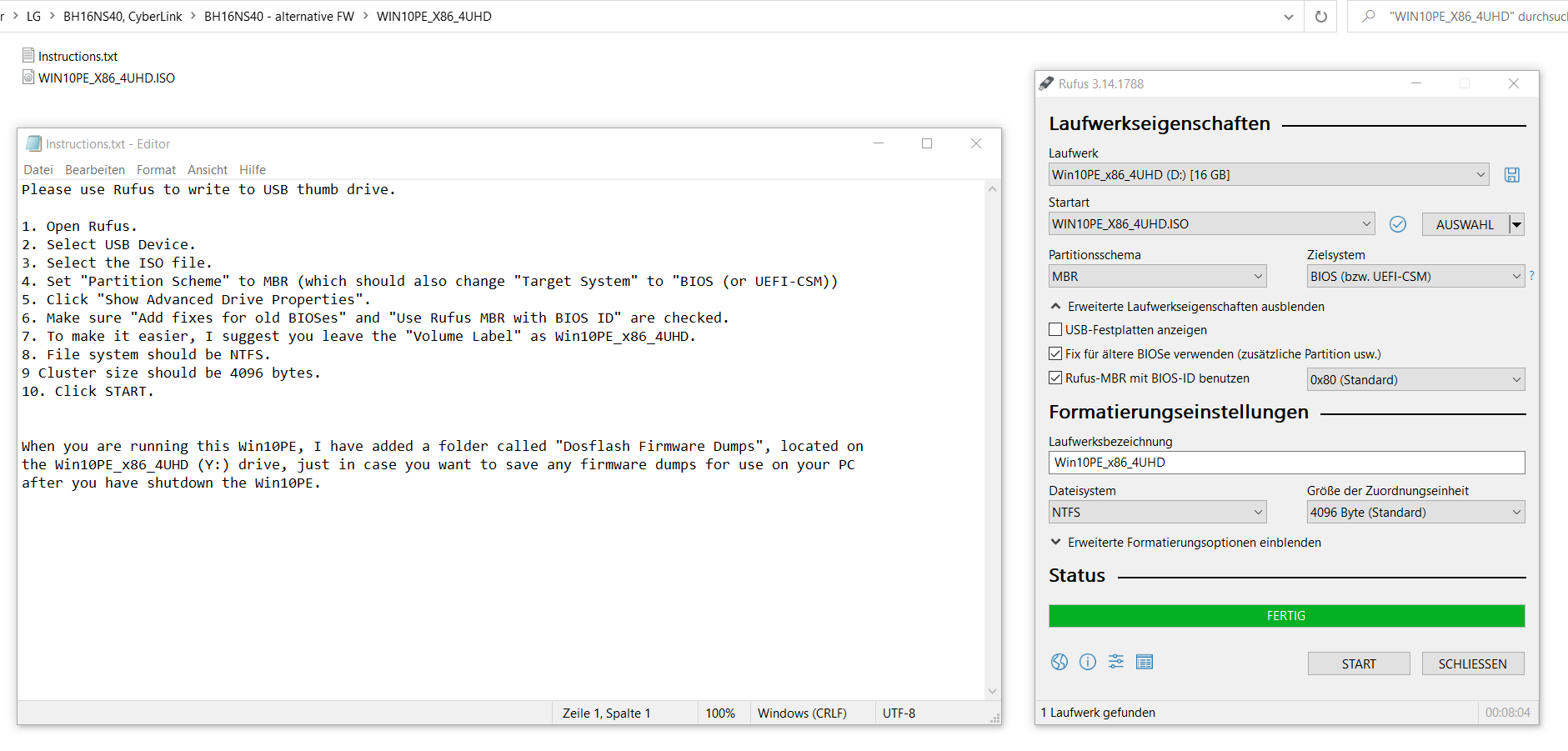The height and width of the screenshot is (751, 1568).
Task: Refresh the Explorer folder view
Action: 1321,17
